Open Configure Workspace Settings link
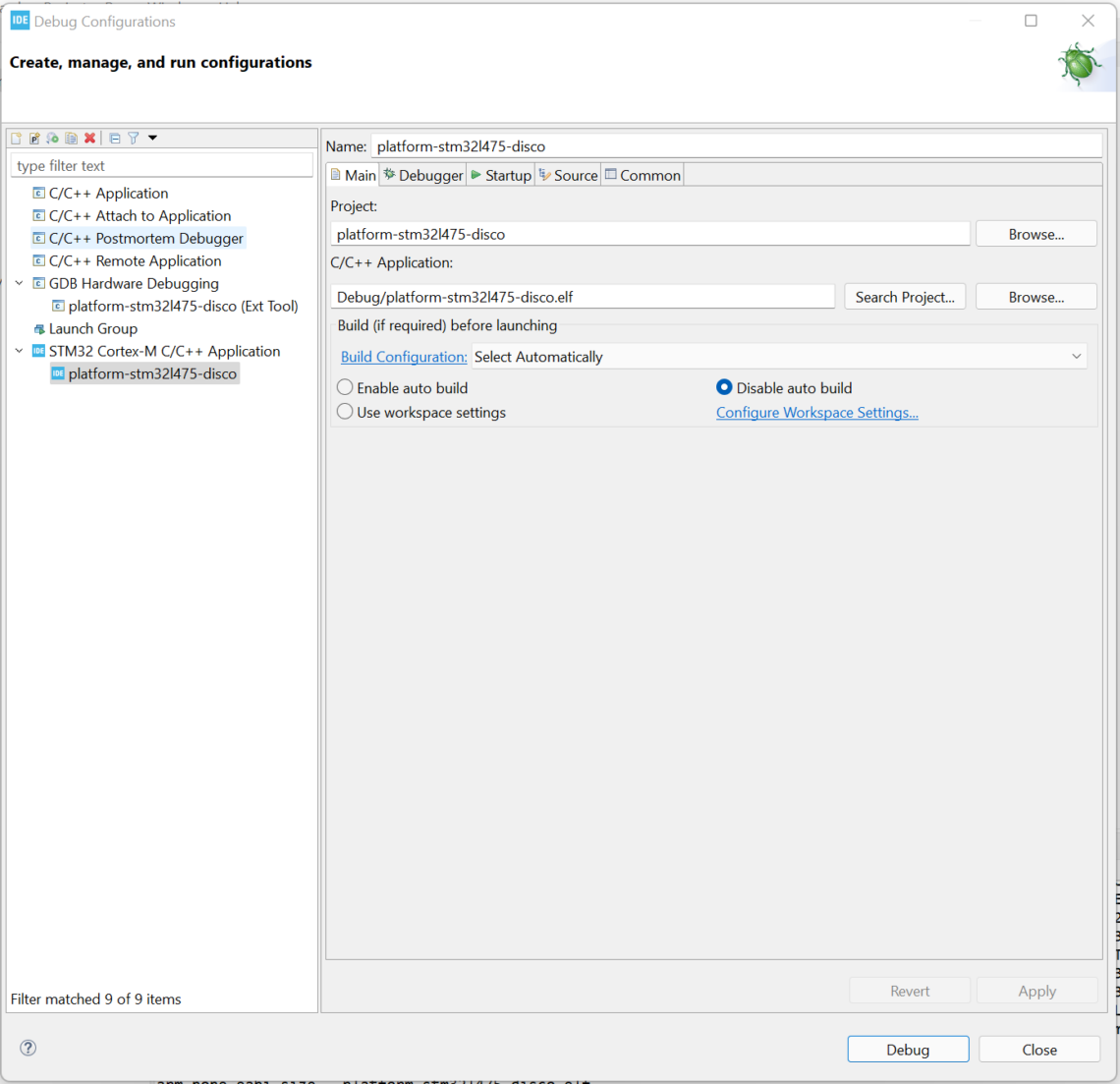 point(816,412)
